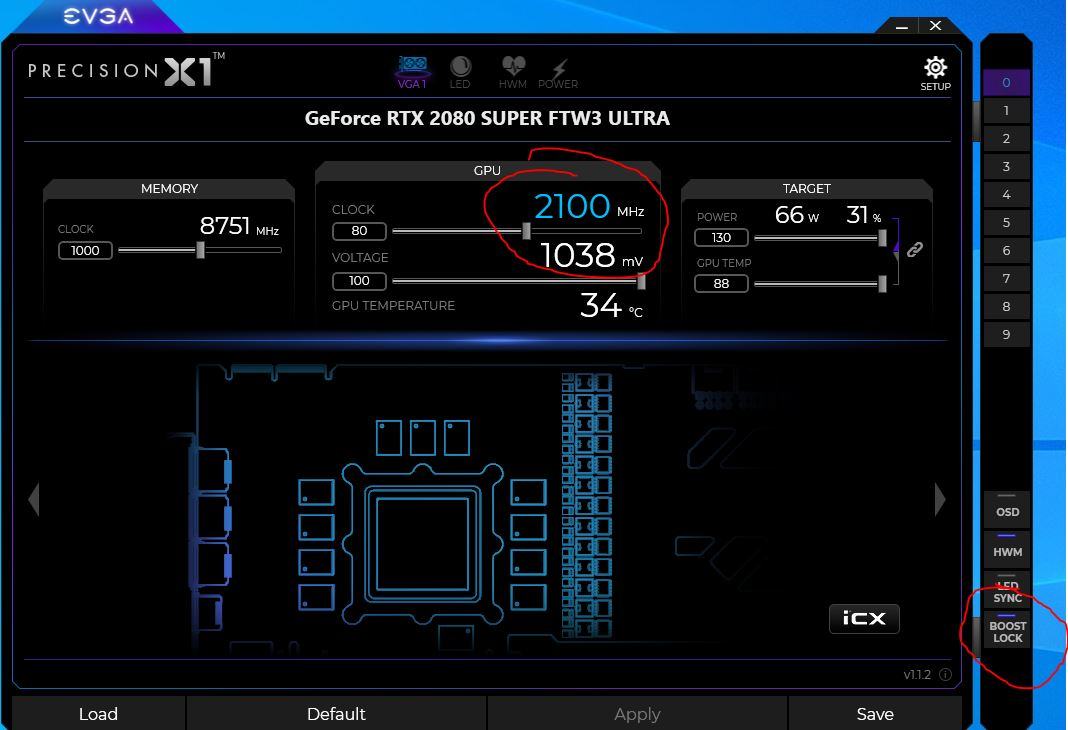
Task: Click the 34 °C GPU temperature readout
Action: 611,306
